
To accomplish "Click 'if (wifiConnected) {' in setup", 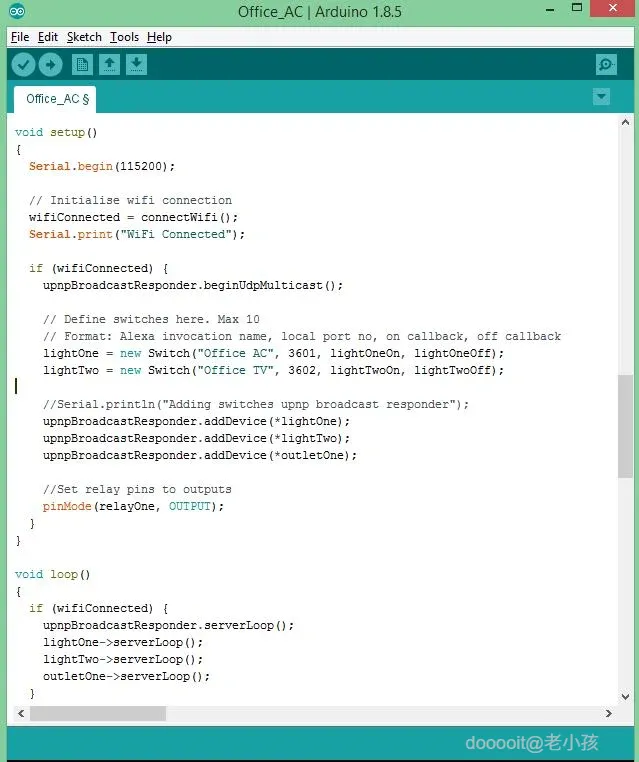I will coord(99,268).
